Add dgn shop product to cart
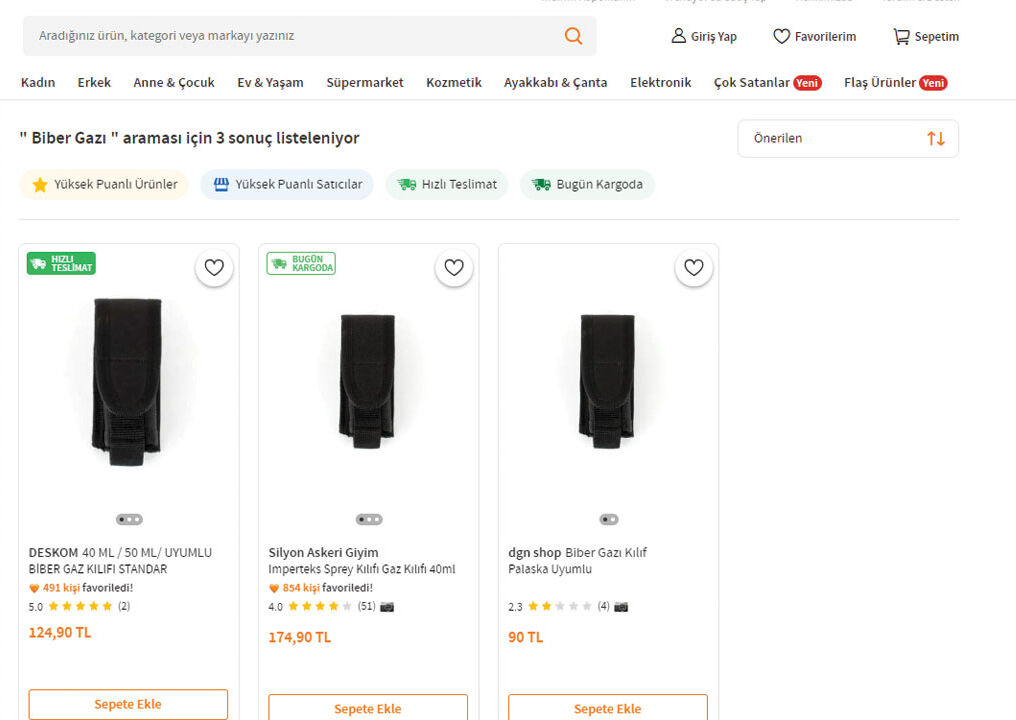The height and width of the screenshot is (720, 1016). (607, 708)
